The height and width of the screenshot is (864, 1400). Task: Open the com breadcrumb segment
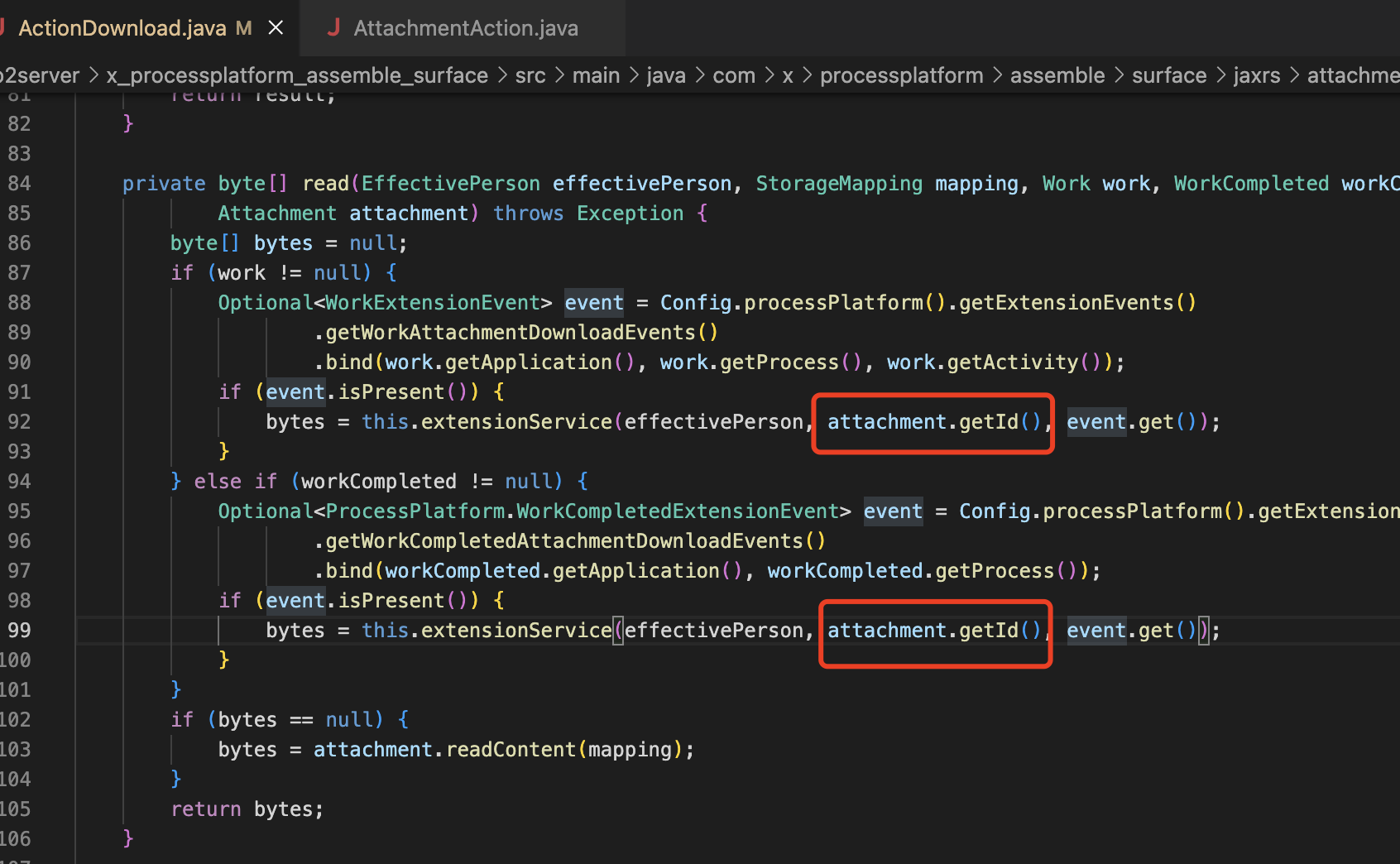[734, 75]
